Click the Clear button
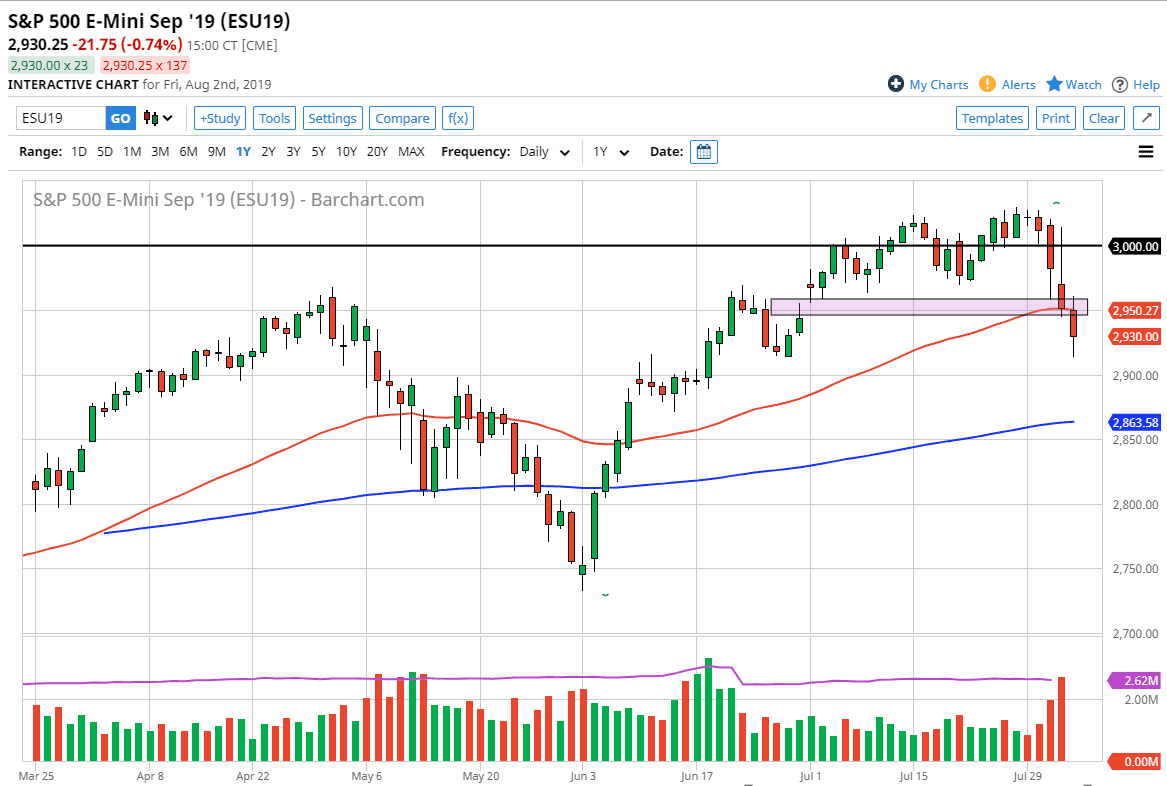 1103,117
